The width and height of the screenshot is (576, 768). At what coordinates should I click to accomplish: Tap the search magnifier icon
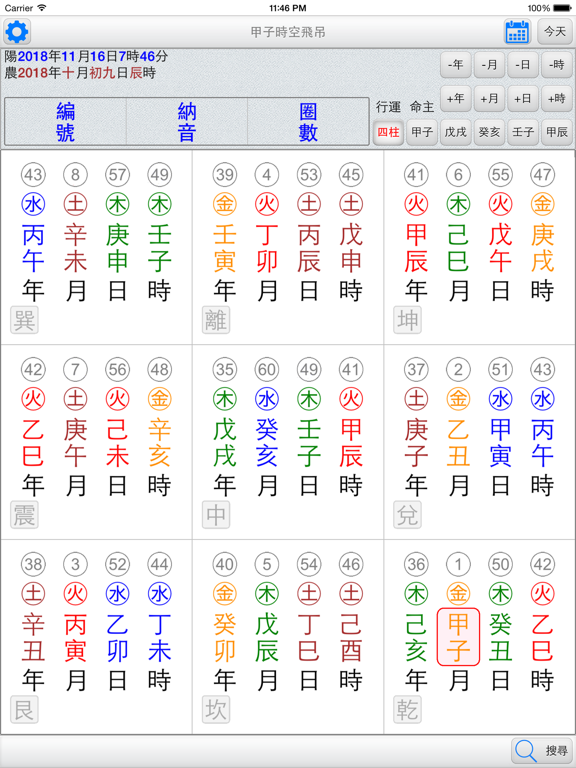pos(526,751)
